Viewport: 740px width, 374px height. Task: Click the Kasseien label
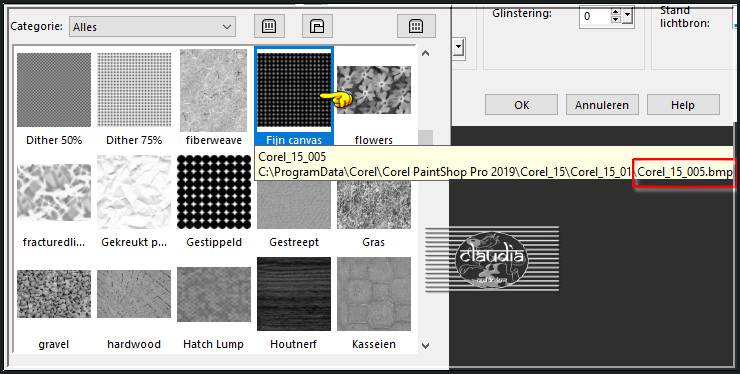point(374,344)
